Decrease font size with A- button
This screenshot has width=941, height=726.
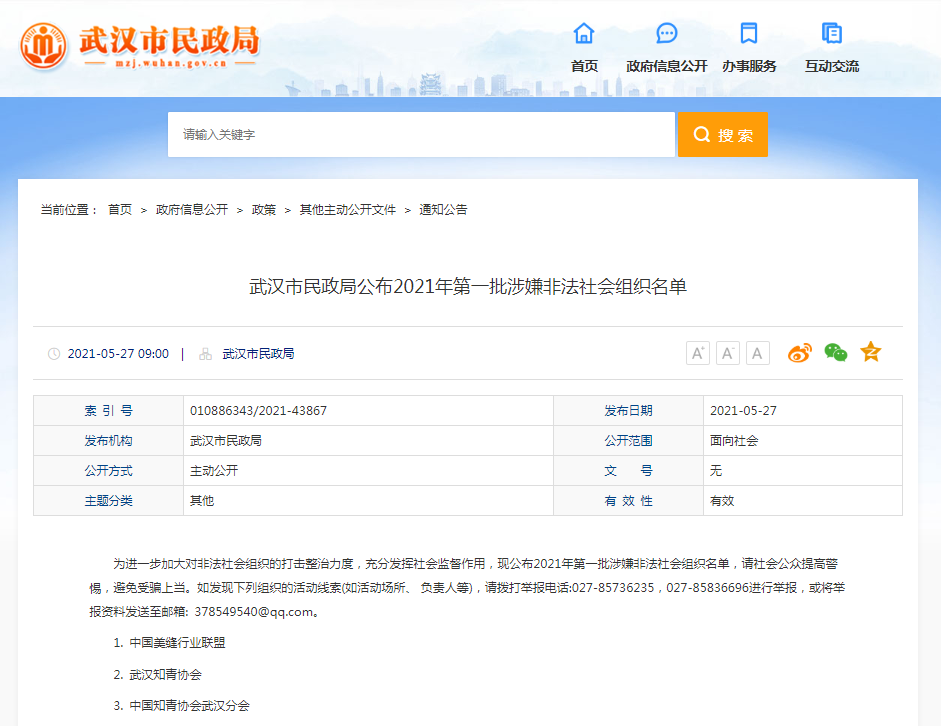728,353
